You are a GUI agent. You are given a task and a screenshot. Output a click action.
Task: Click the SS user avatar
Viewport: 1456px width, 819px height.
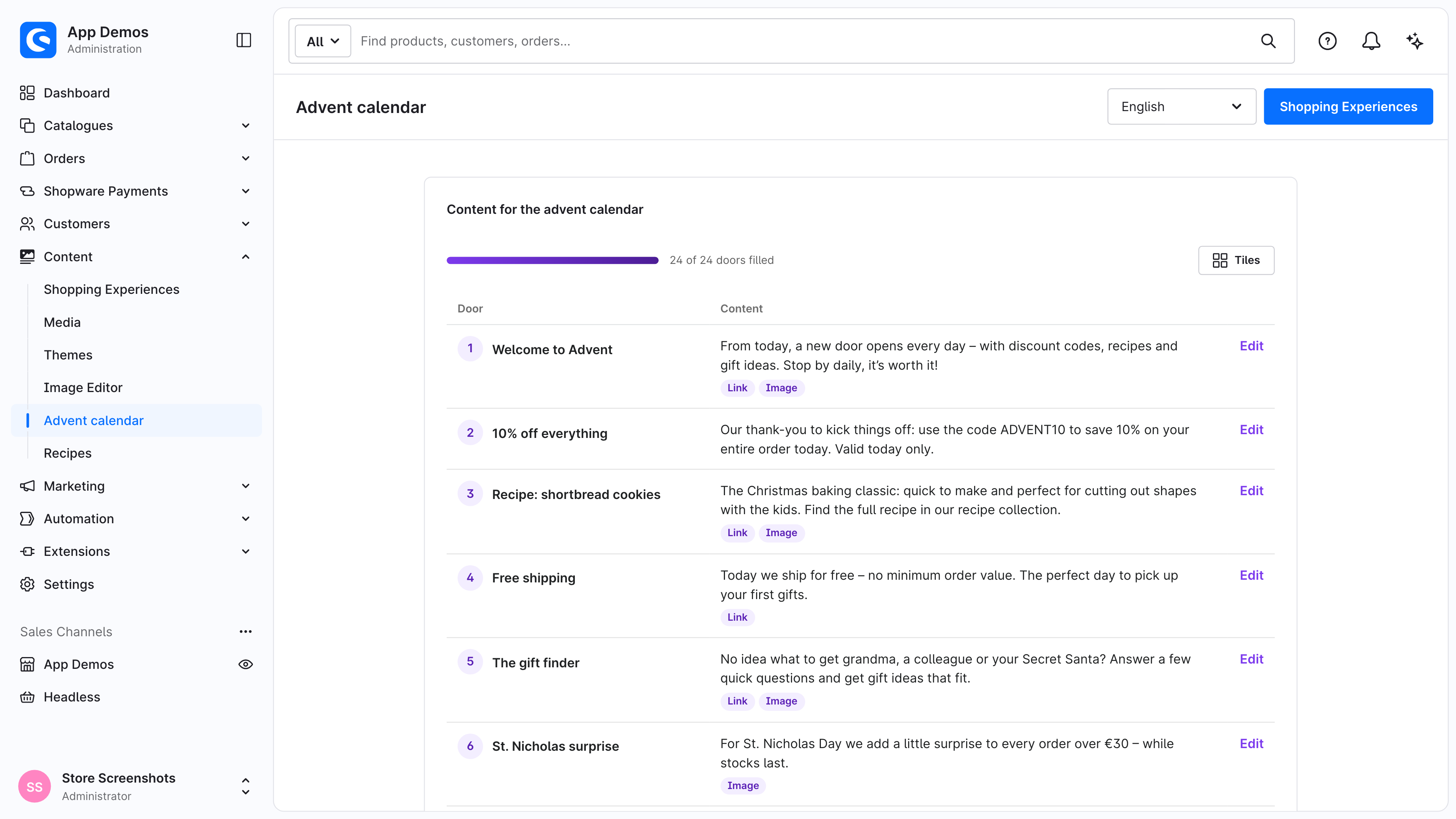[35, 786]
